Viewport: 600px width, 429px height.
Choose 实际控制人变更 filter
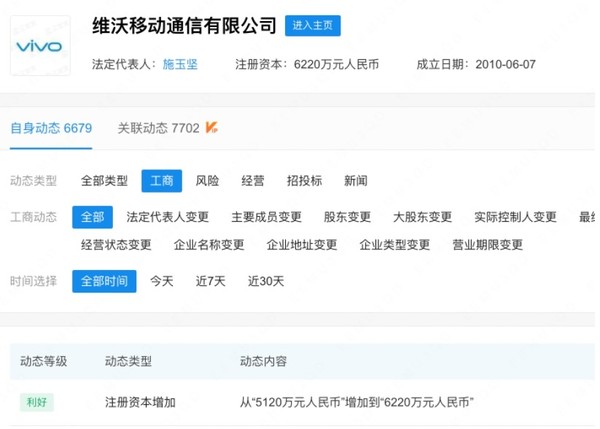click(515, 217)
